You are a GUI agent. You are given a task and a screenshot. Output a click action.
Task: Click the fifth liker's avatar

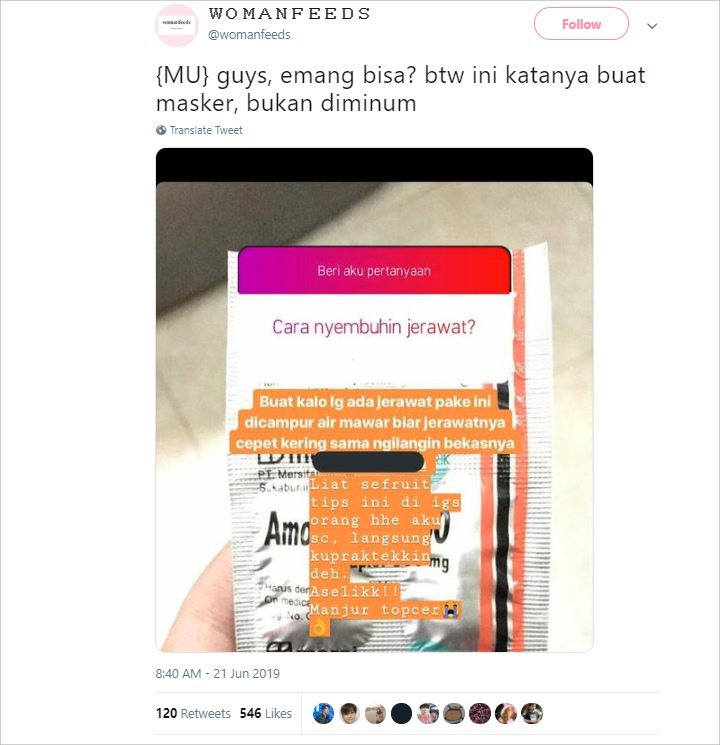427,714
